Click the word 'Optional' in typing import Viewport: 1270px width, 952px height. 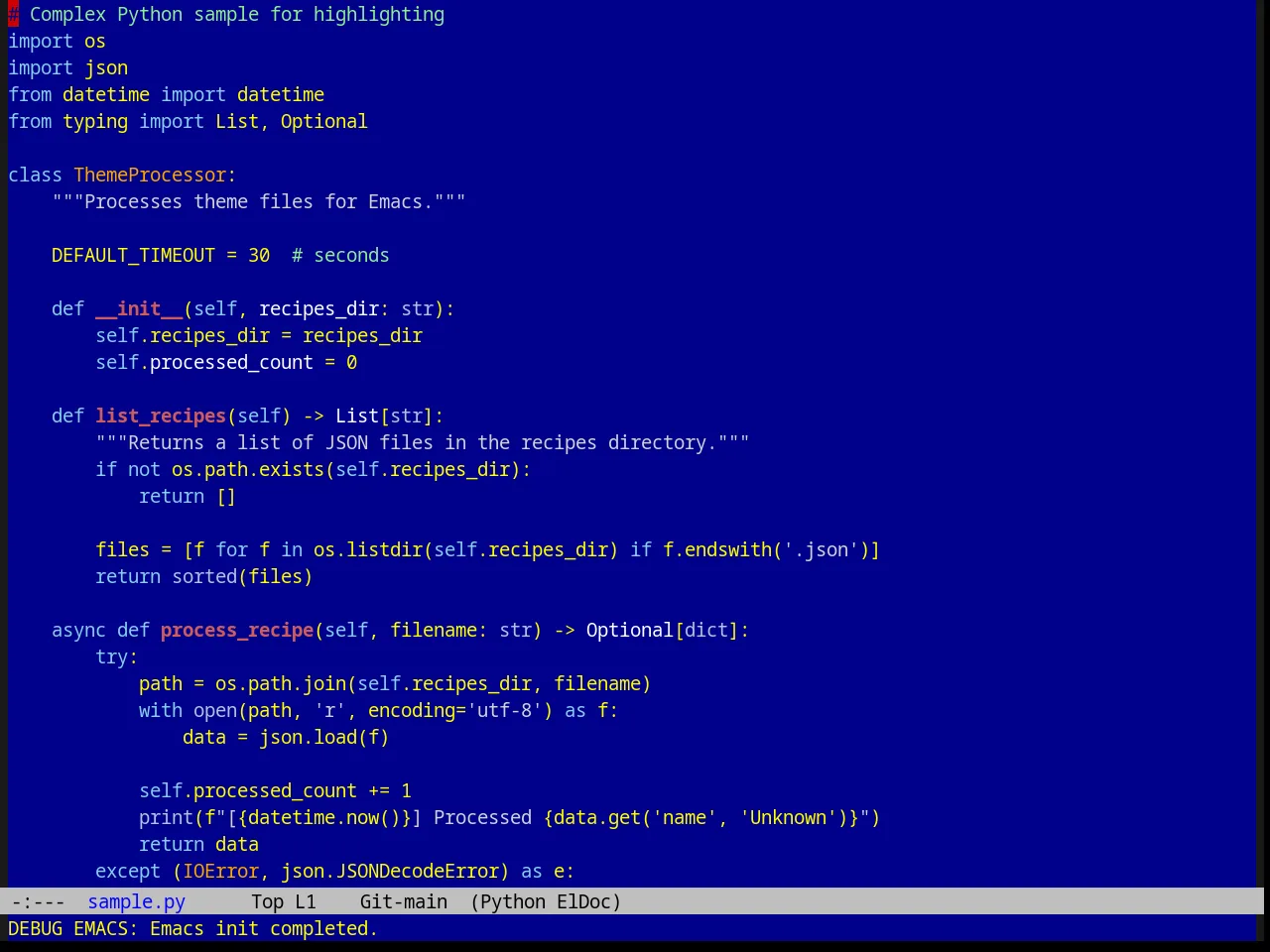tap(323, 121)
